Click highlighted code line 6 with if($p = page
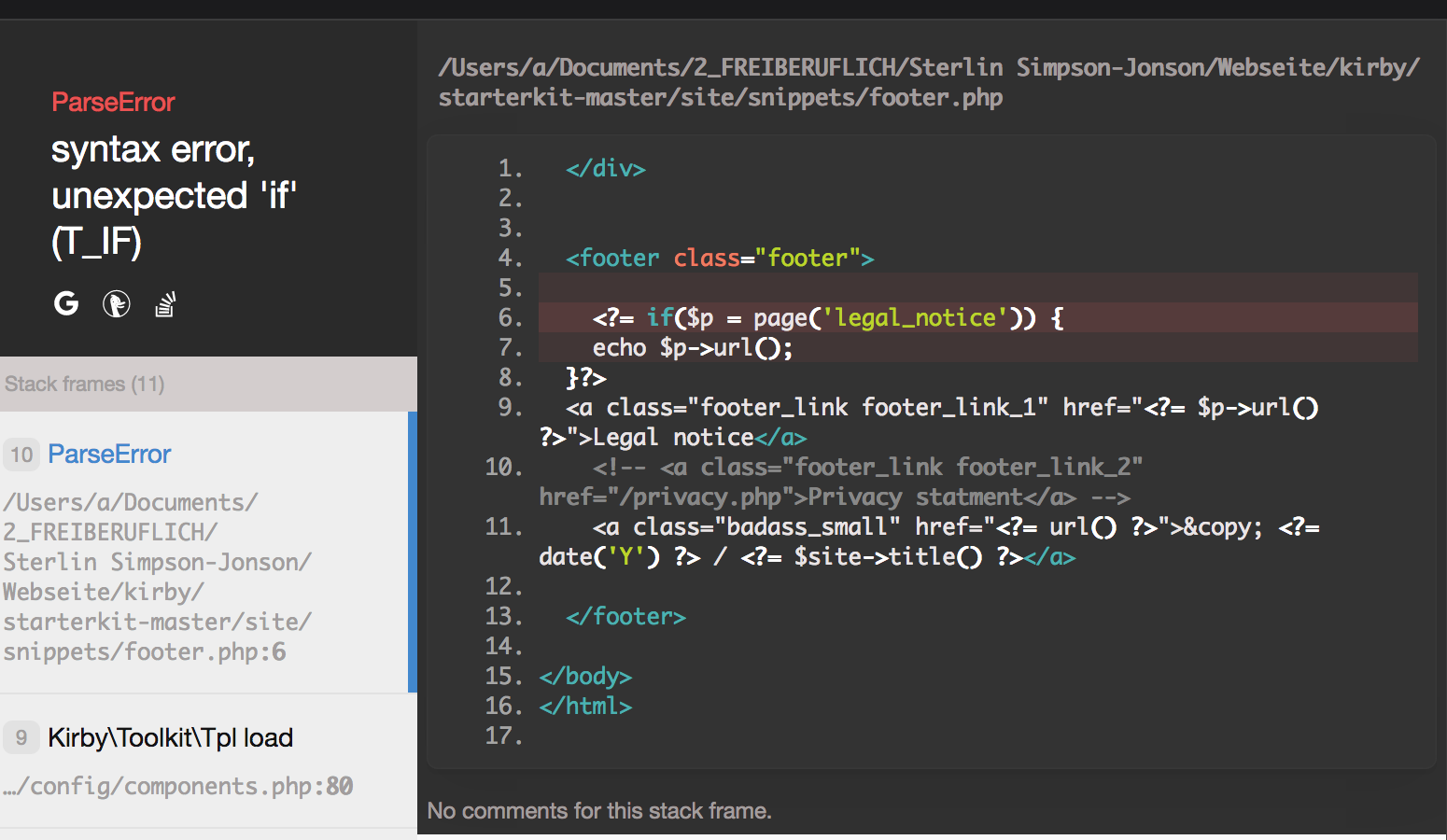 coord(978,317)
